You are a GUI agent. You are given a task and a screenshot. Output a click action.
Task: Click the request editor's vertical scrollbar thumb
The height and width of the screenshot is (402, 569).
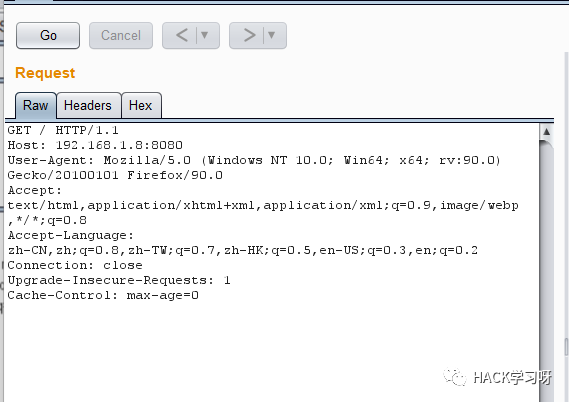point(546,272)
